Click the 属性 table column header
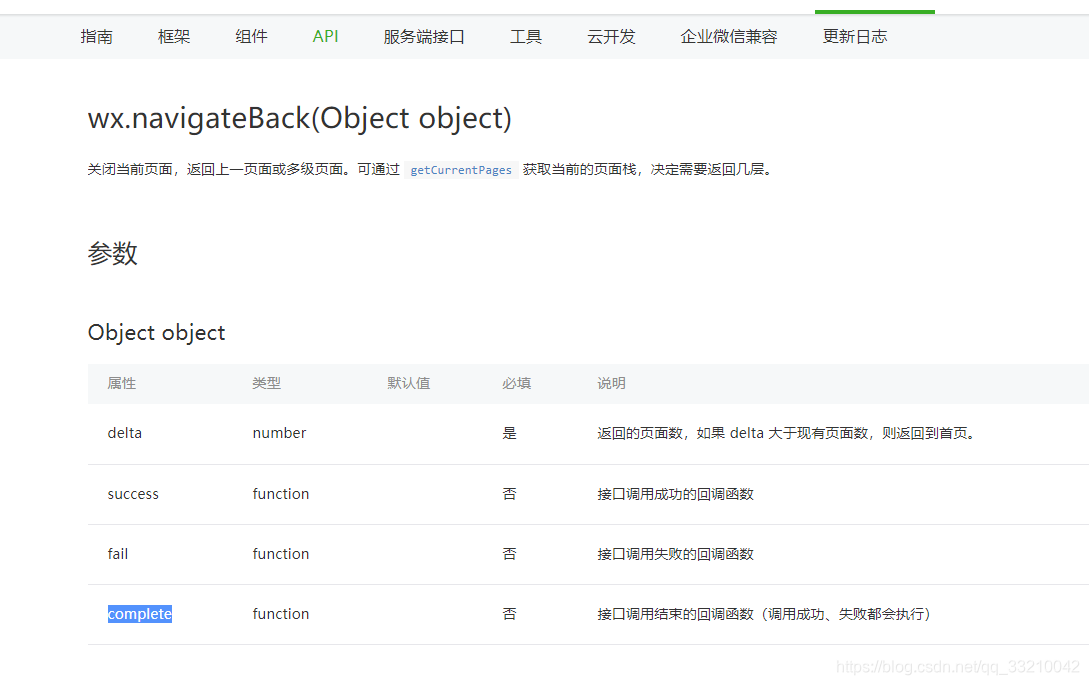 pos(122,383)
